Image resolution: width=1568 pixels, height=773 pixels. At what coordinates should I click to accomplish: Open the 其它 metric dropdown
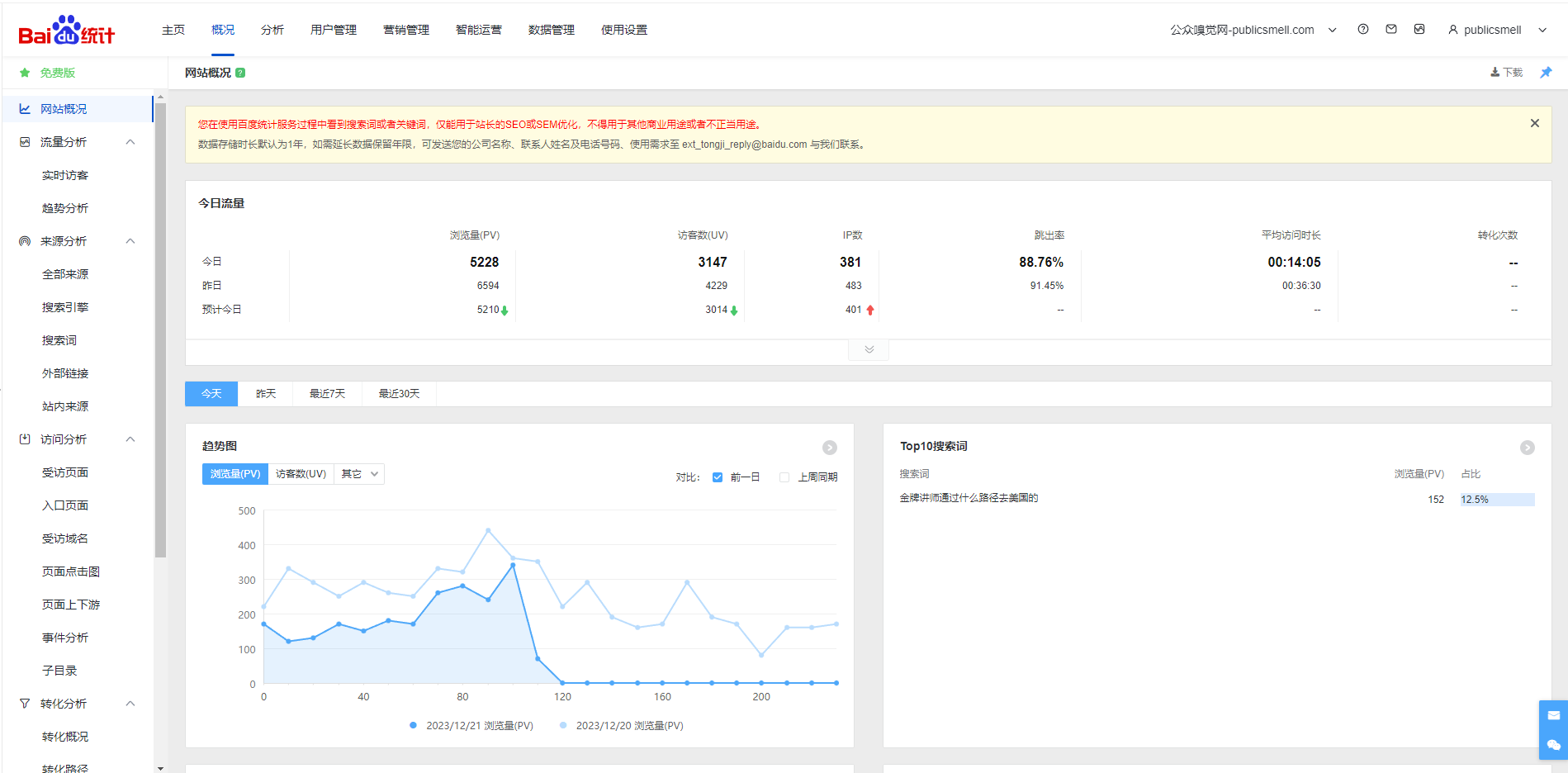point(359,474)
